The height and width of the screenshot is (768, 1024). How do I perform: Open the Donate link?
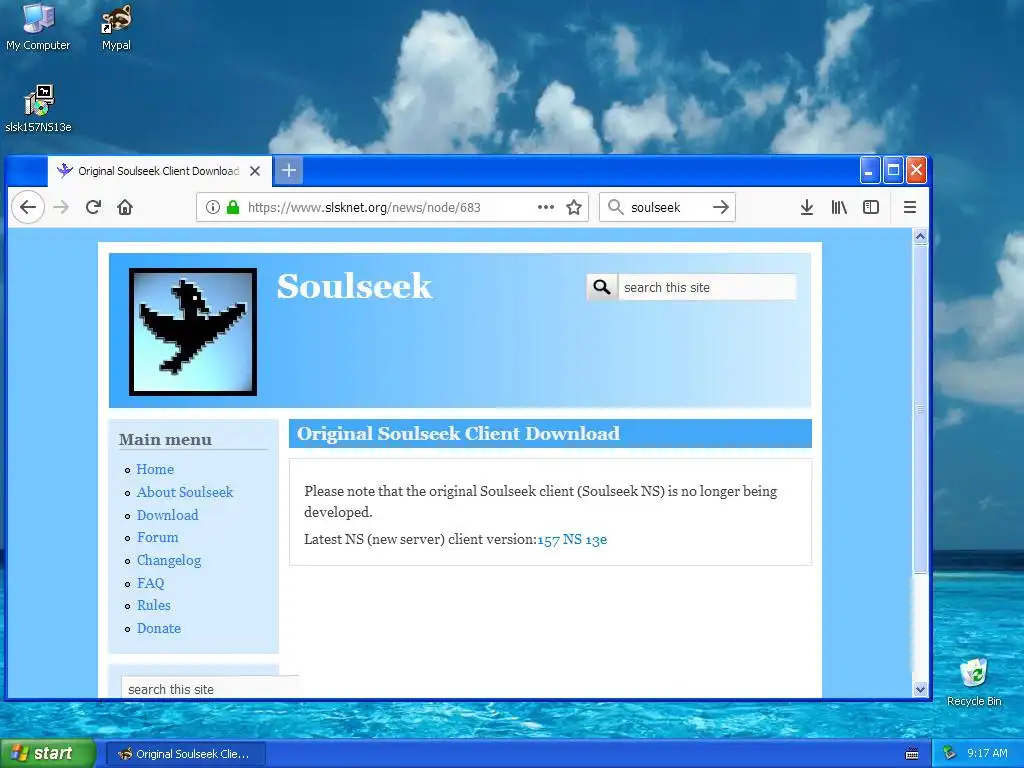click(159, 628)
